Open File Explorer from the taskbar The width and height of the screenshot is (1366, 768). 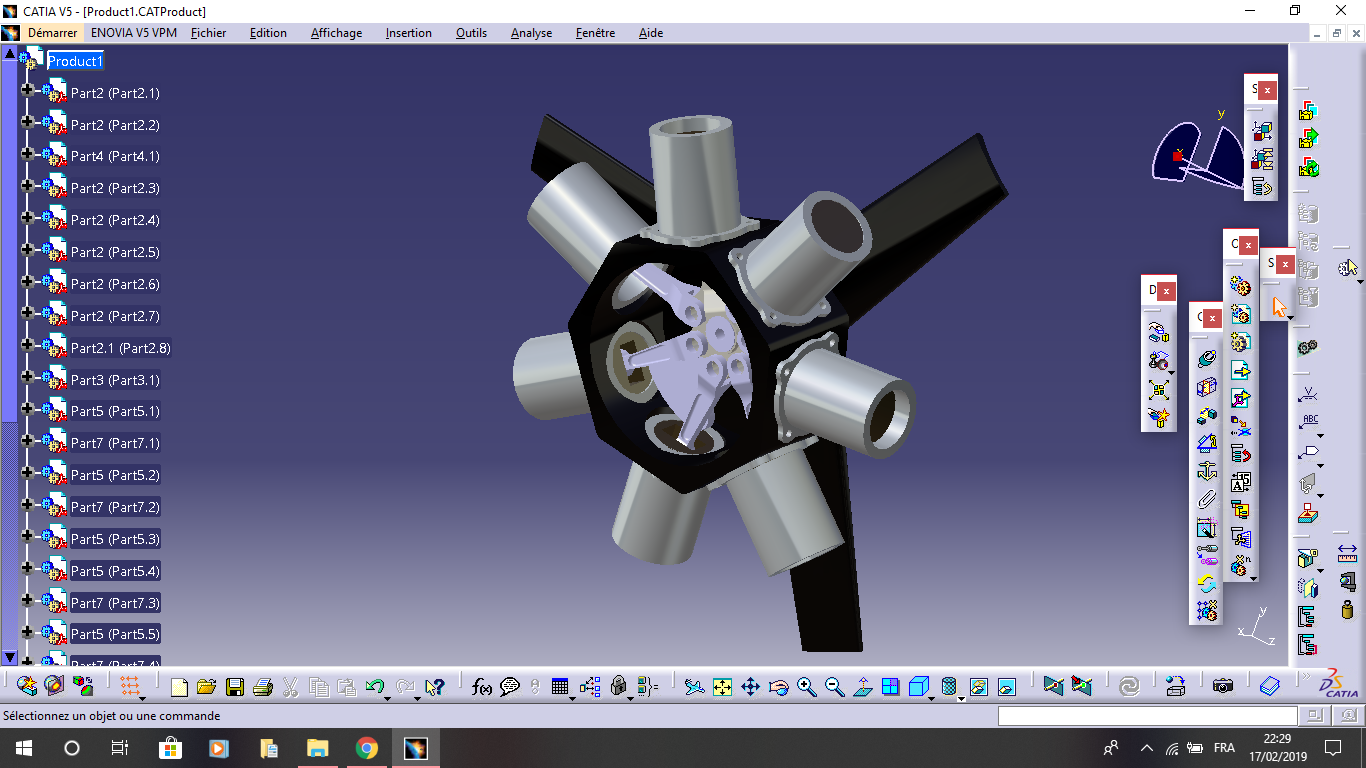(317, 748)
